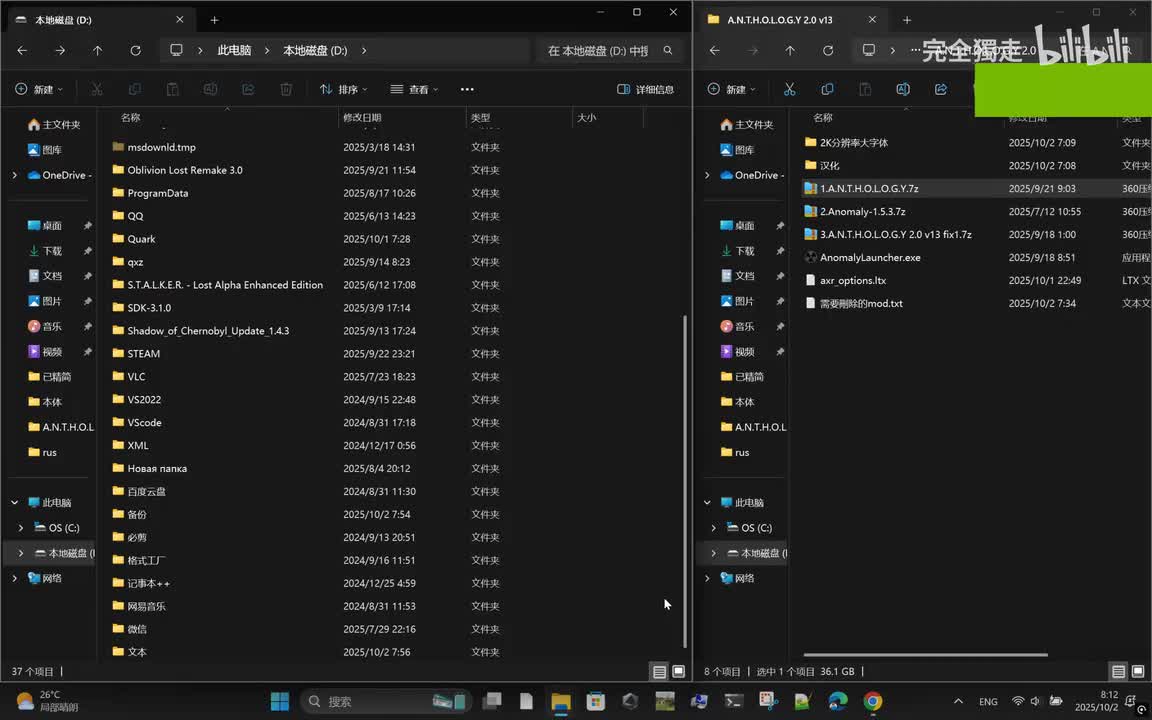Open Google Chrome from taskbar
This screenshot has height=720, width=1152.
(873, 702)
